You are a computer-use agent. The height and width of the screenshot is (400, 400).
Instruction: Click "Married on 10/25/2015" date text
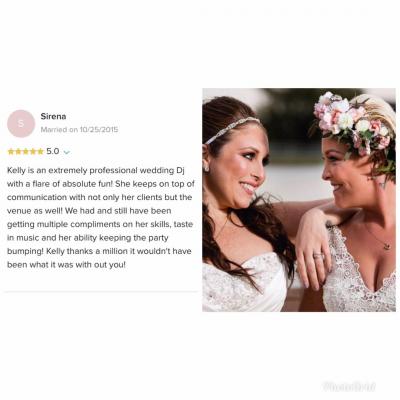tap(79, 129)
